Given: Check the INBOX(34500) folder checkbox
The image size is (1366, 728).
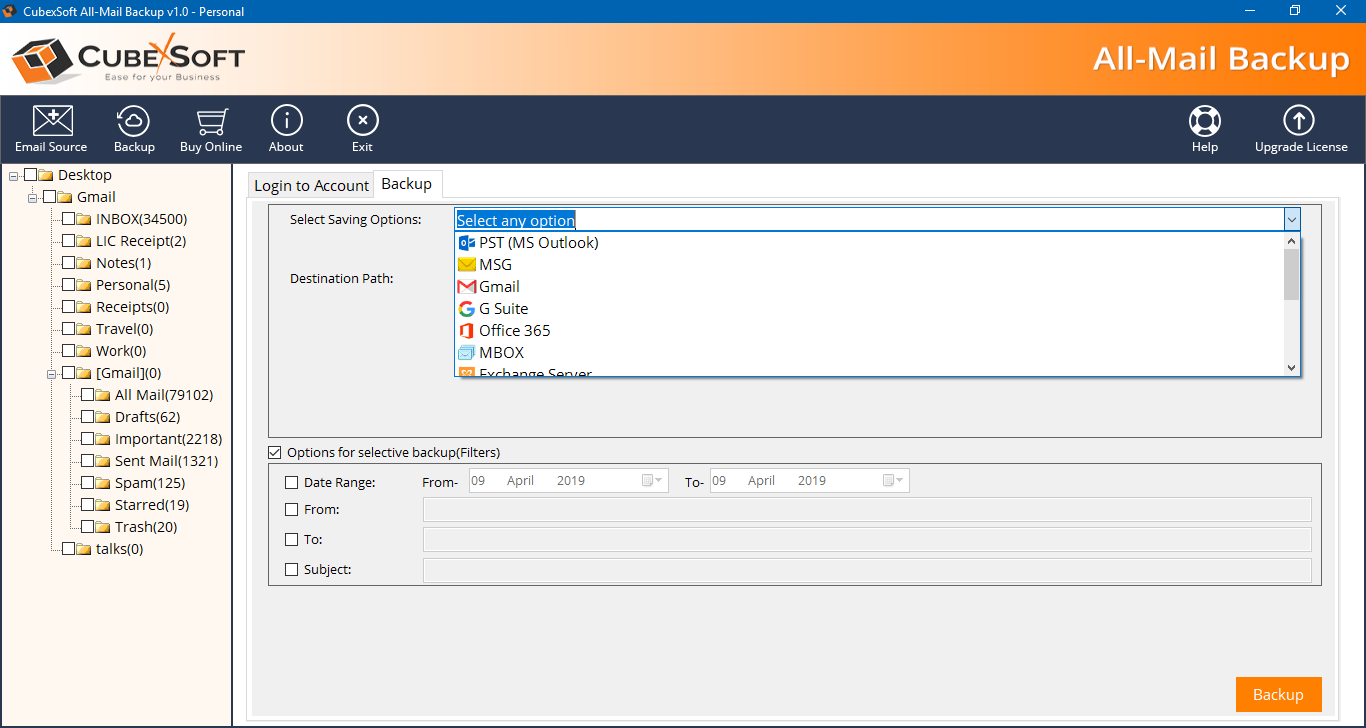Looking at the screenshot, I should (68, 219).
